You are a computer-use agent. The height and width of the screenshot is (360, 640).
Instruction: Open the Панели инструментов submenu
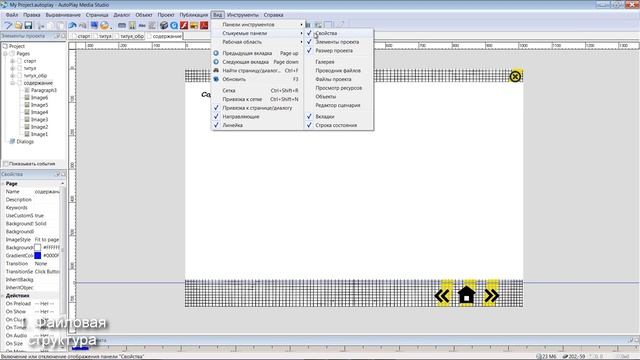coord(257,24)
